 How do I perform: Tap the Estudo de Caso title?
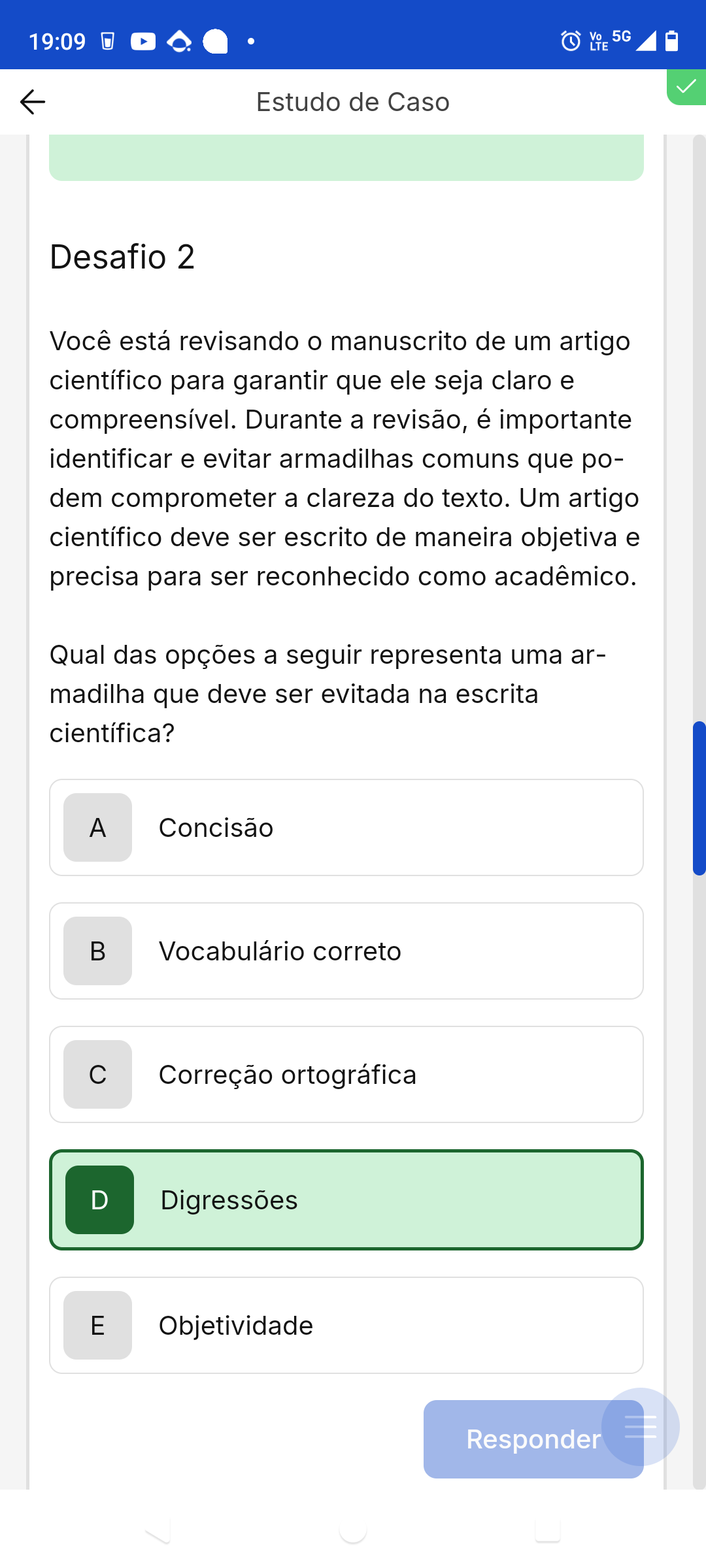[353, 102]
